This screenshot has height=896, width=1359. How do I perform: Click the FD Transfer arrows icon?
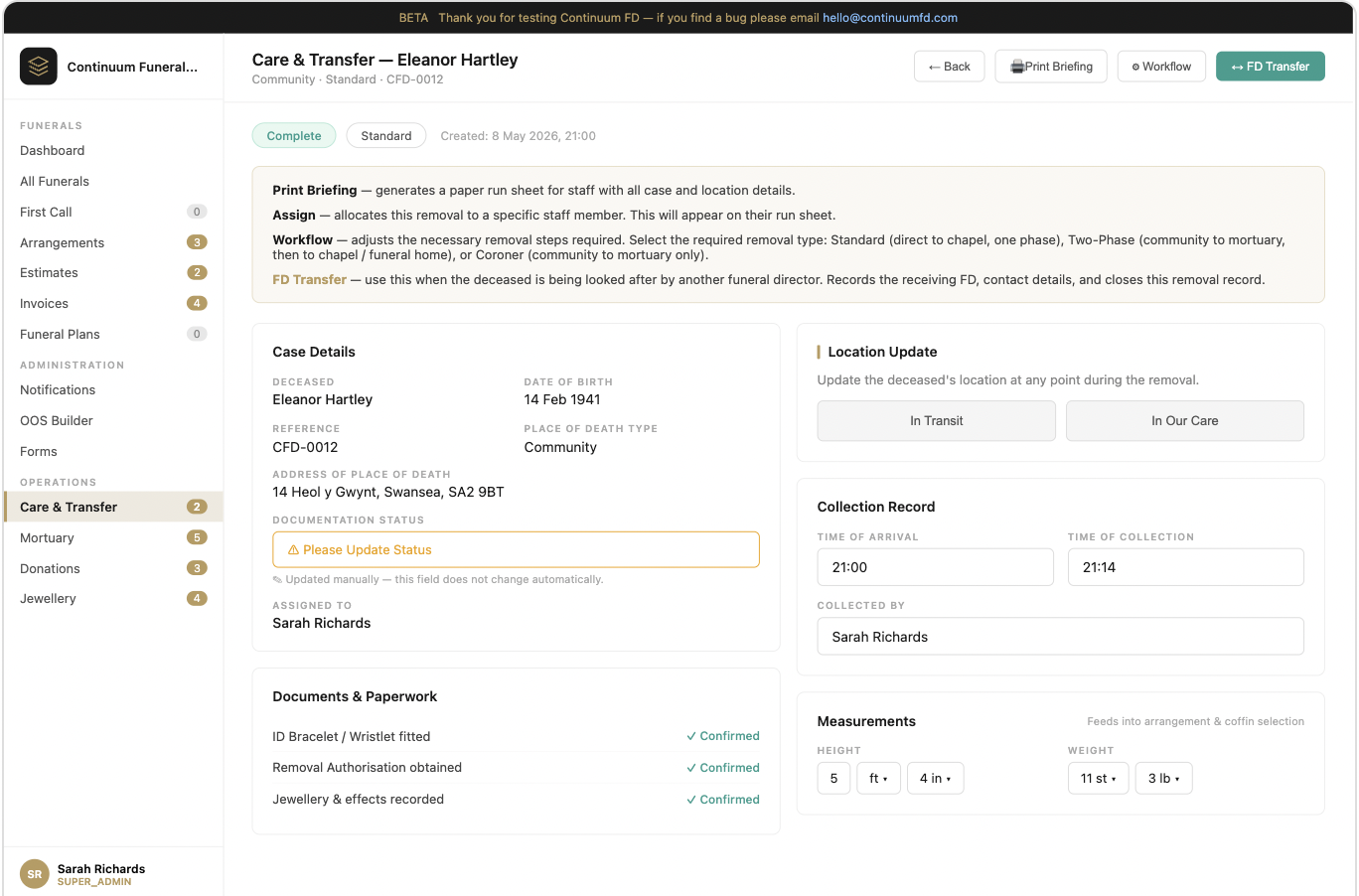coord(1237,67)
